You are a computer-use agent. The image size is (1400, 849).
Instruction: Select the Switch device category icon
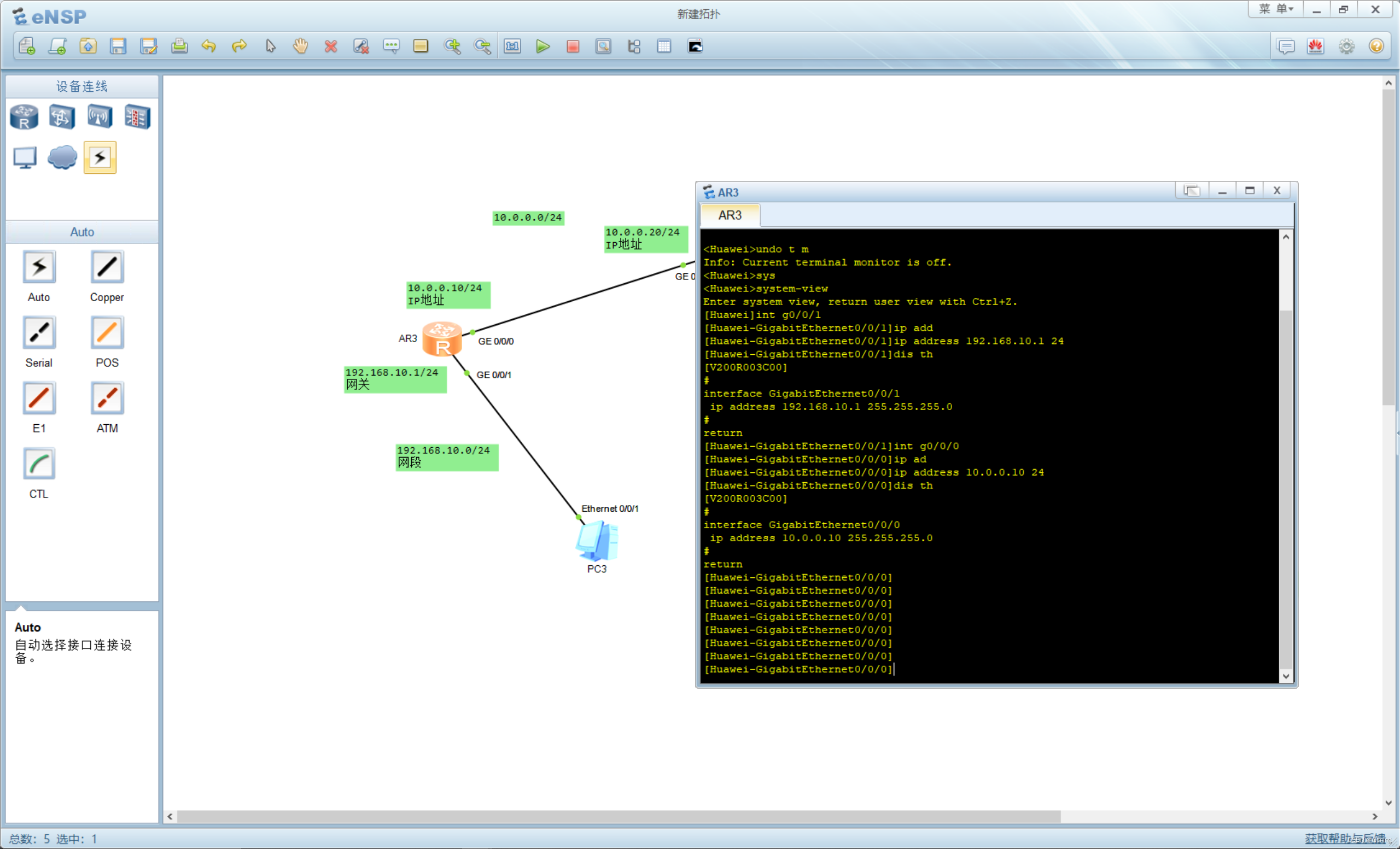click(61, 117)
